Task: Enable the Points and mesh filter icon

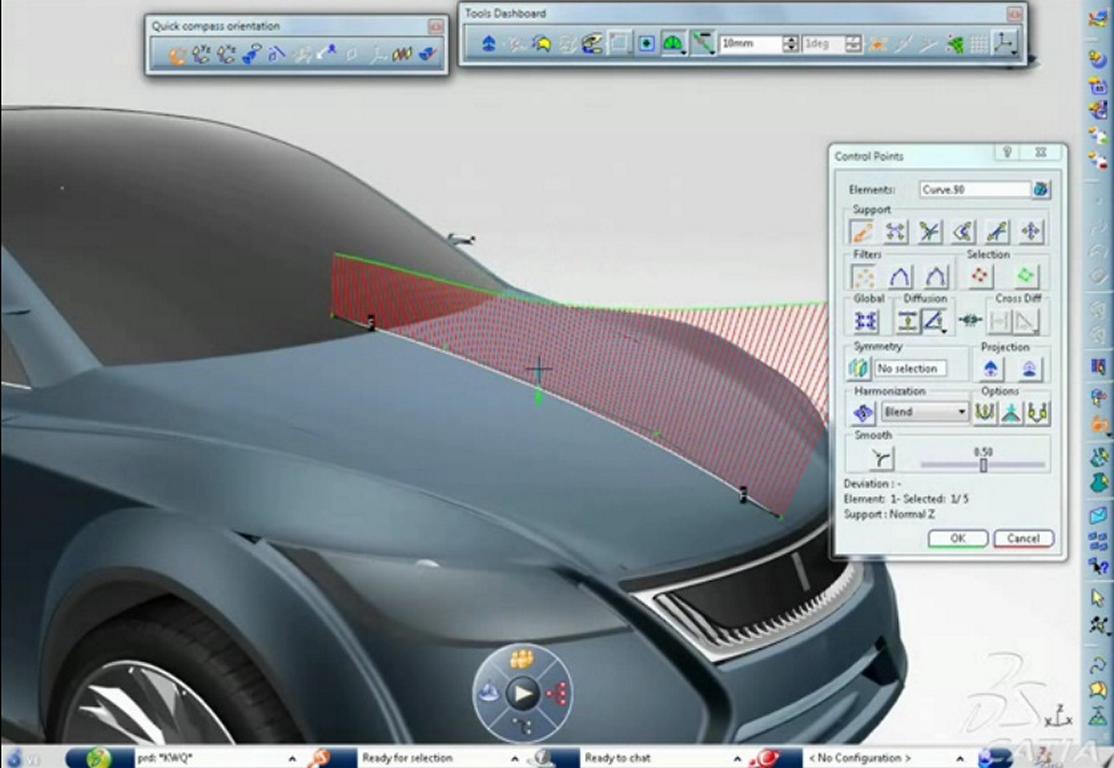Action: 936,276
